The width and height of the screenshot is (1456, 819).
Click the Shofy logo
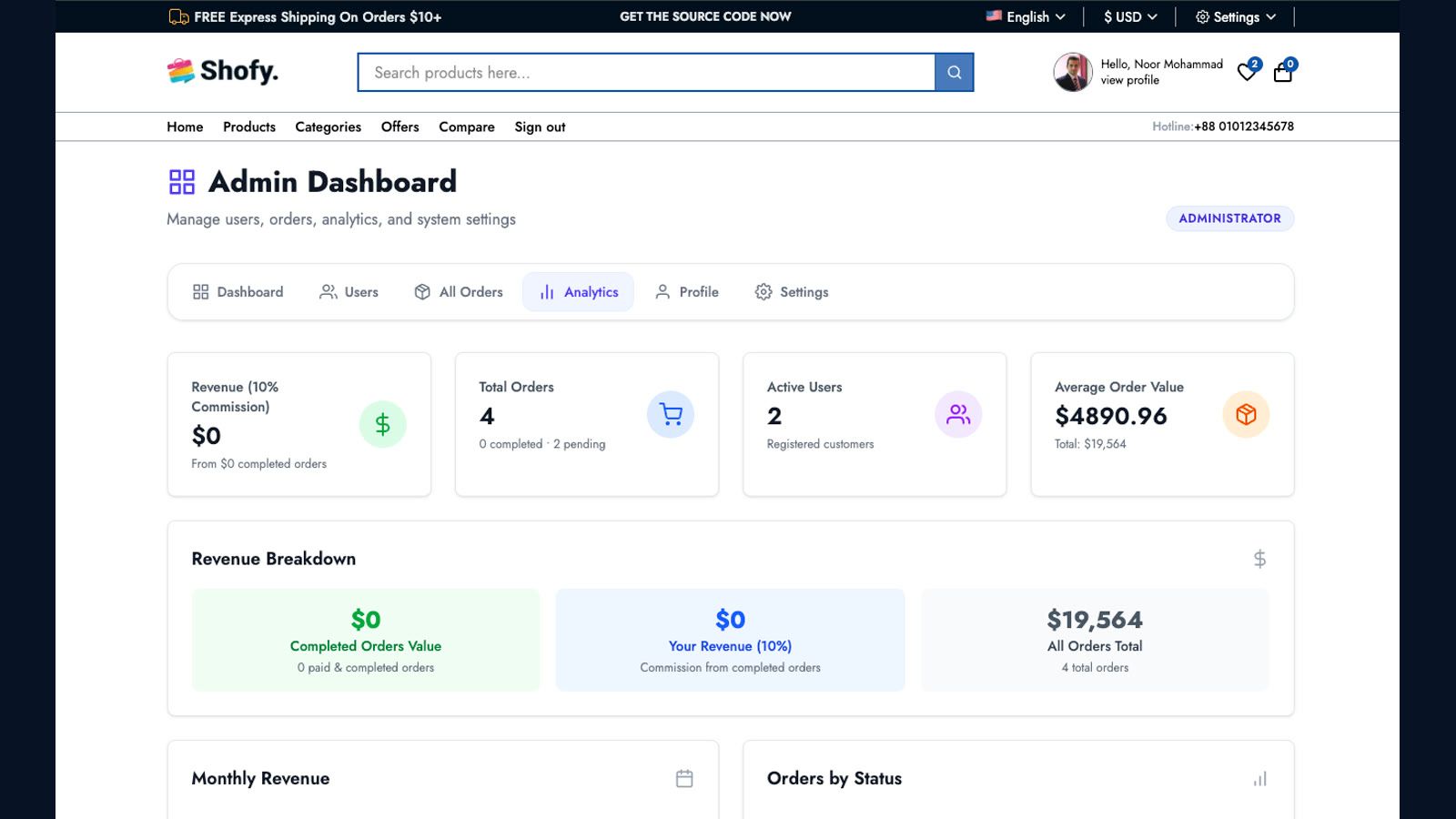223,71
